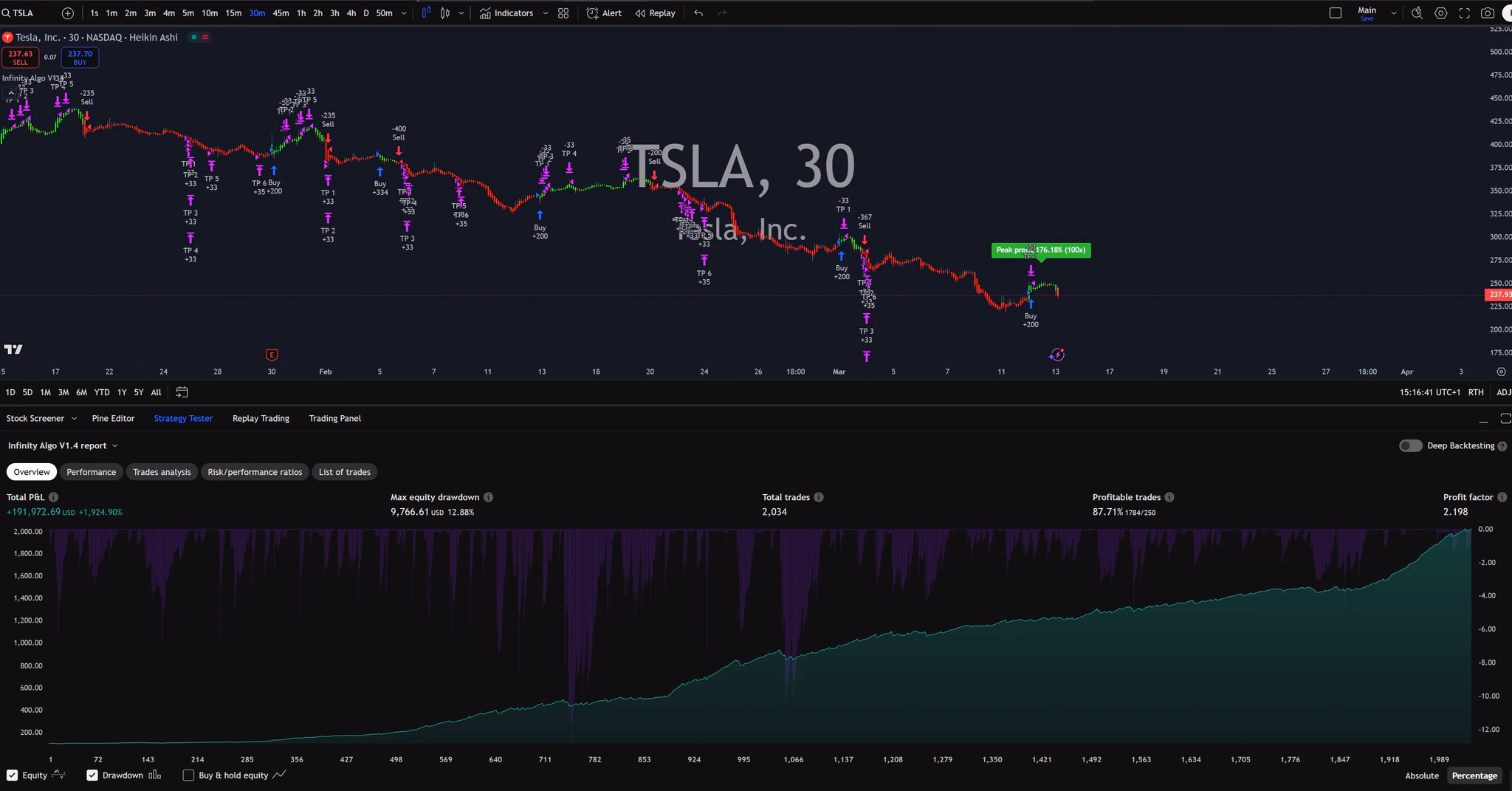1512x791 pixels.
Task: Expand the timeframe intervals dropdown
Action: pyautogui.click(x=404, y=13)
